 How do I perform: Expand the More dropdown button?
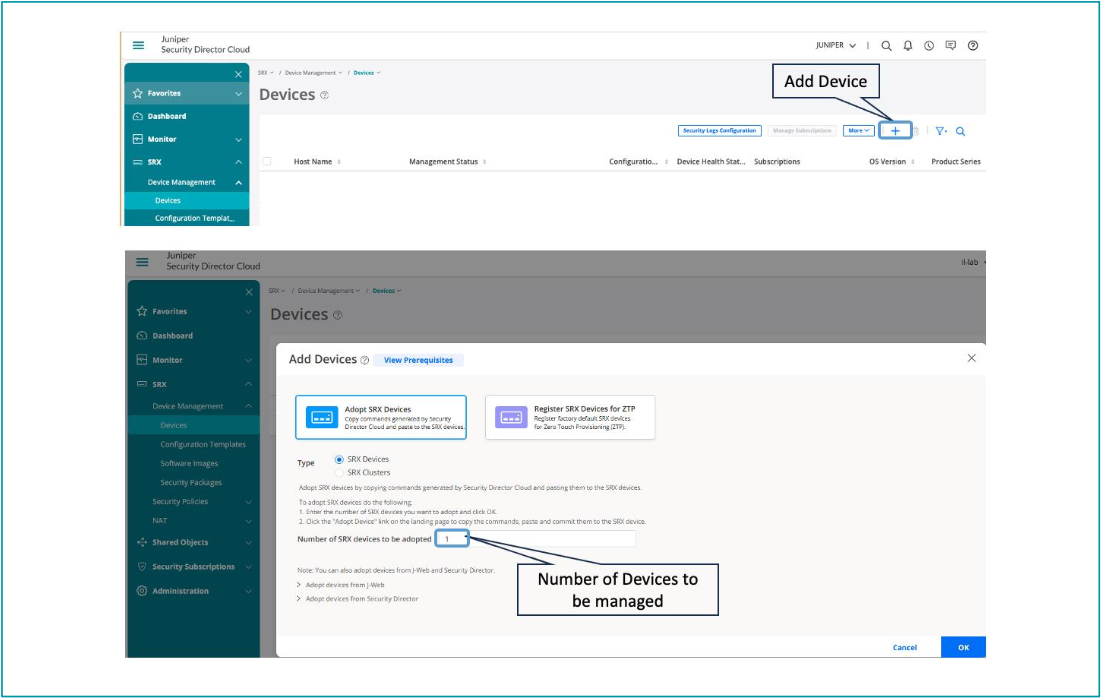pos(859,131)
